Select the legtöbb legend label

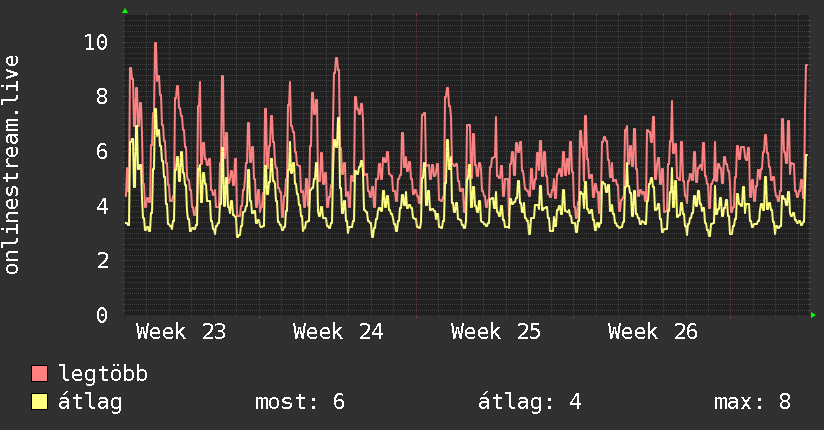(x=103, y=373)
